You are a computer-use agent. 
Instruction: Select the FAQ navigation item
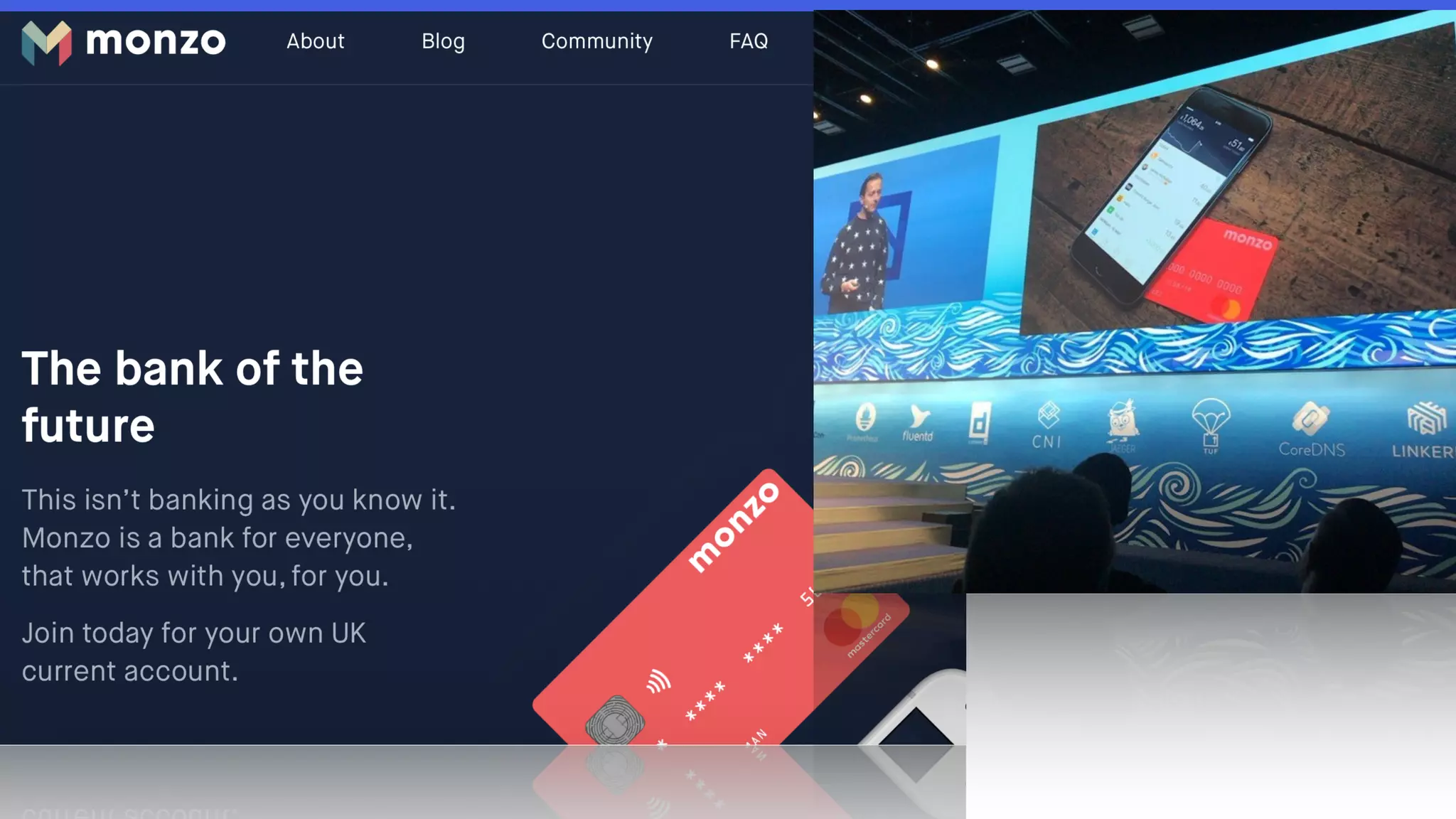point(749,41)
